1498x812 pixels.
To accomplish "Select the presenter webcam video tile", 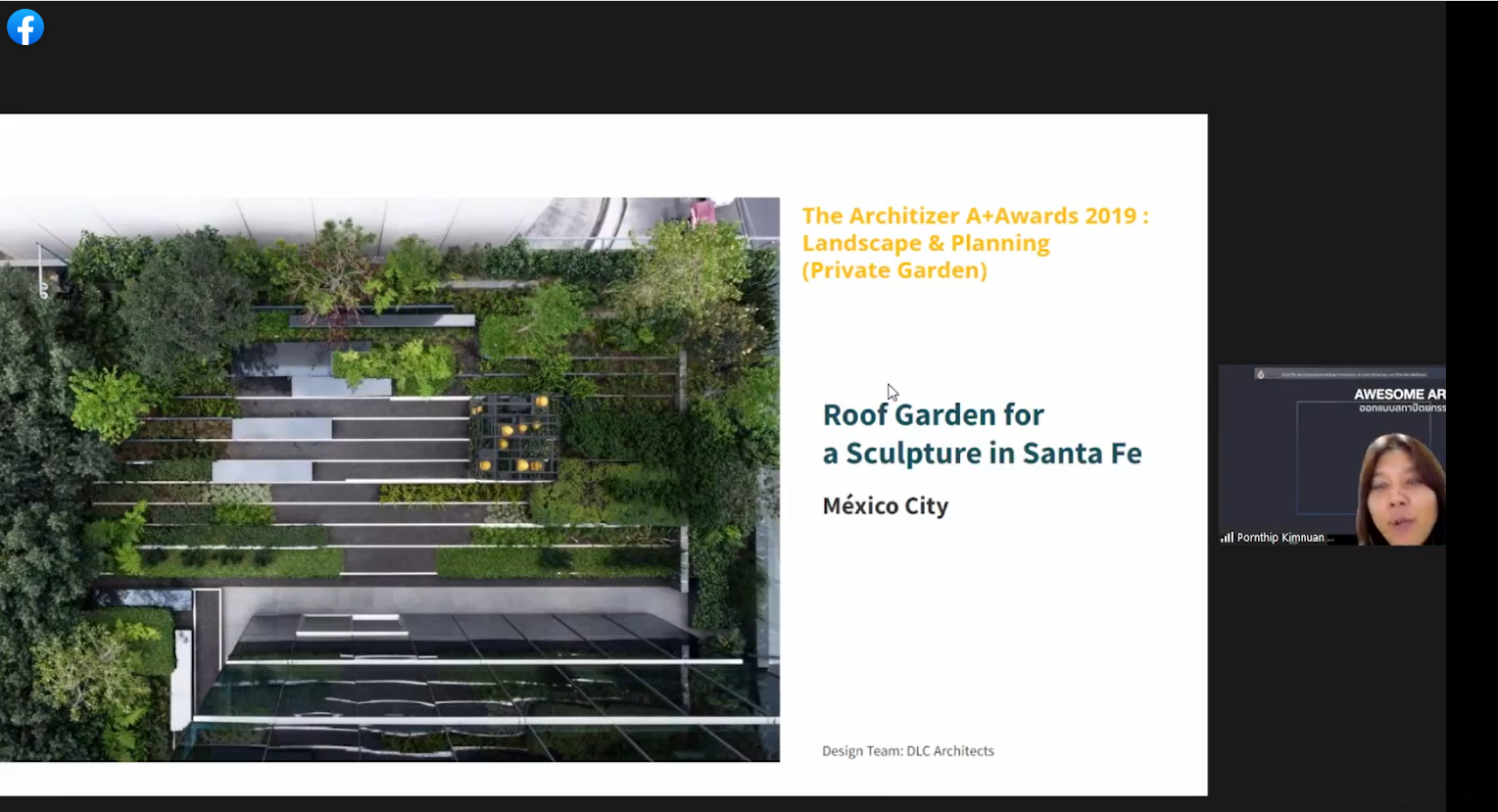I will (x=1330, y=455).
